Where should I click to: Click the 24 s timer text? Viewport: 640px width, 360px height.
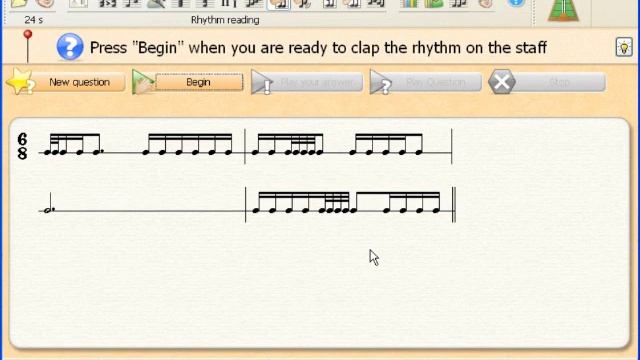33,20
